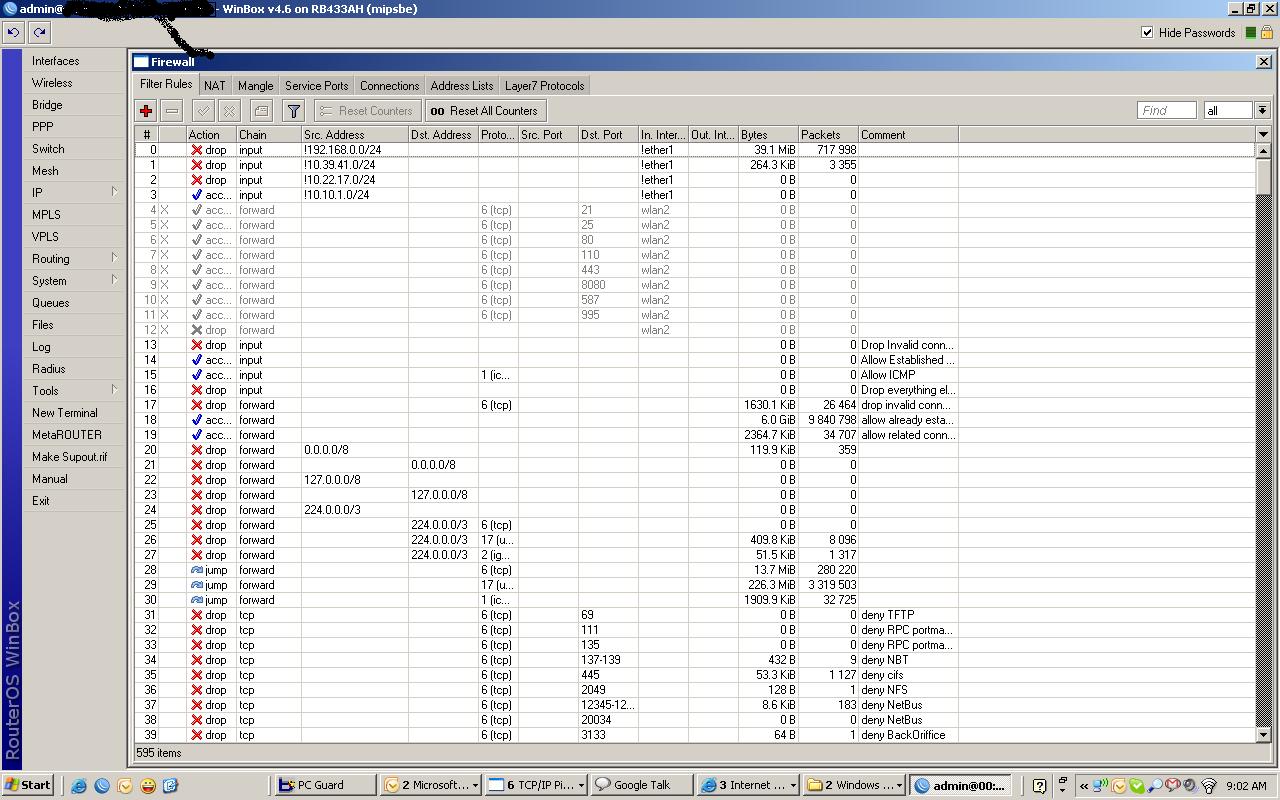Viewport: 1280px width, 800px height.
Task: Click the undo arrow below the title bar
Action: click(x=13, y=32)
